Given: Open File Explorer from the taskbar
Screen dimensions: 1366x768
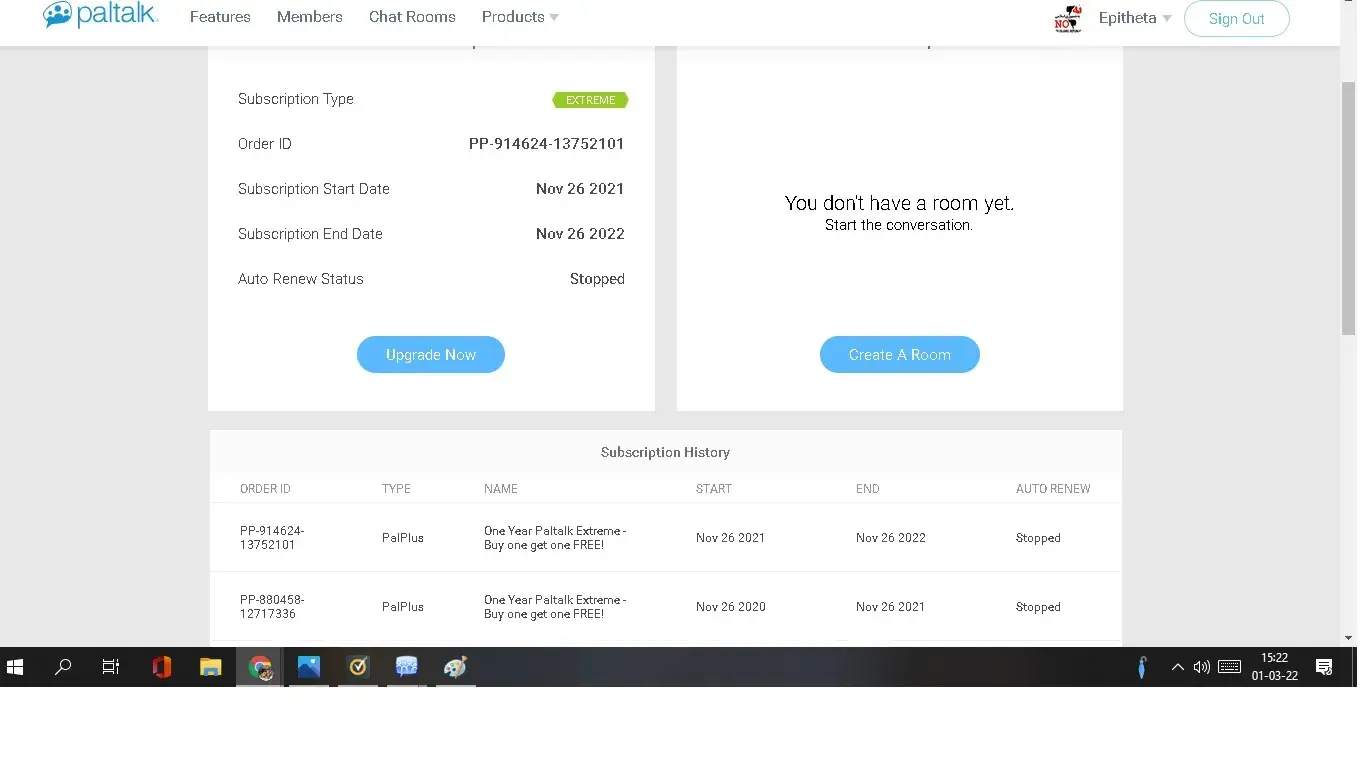Looking at the screenshot, I should pos(210,667).
